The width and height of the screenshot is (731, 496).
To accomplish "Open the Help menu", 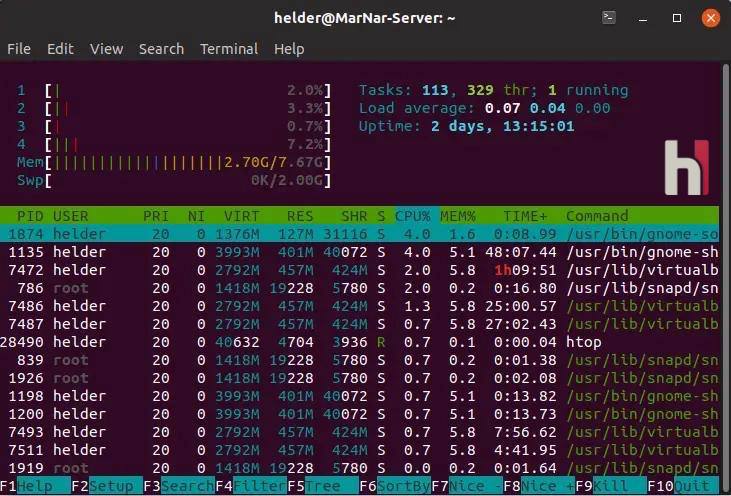I will point(289,49).
